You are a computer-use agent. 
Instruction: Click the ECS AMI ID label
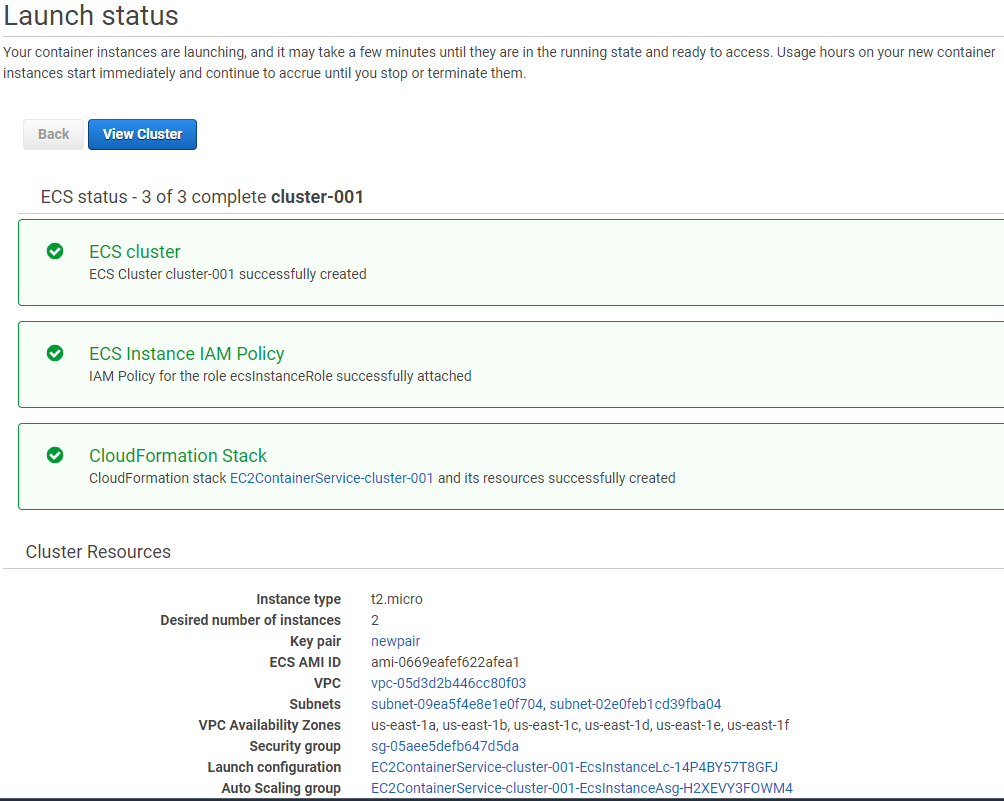(x=305, y=662)
